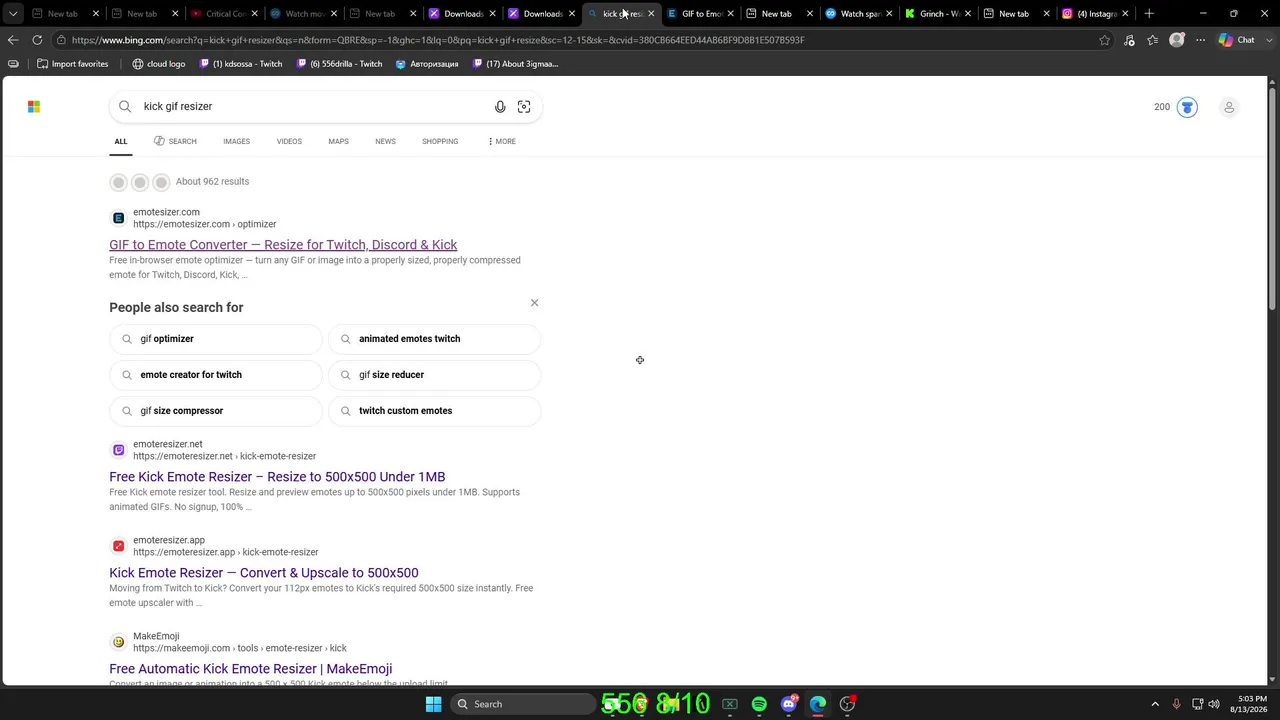This screenshot has height=720, width=1280.
Task: Click the emotesizer.com site favicon
Action: click(118, 218)
